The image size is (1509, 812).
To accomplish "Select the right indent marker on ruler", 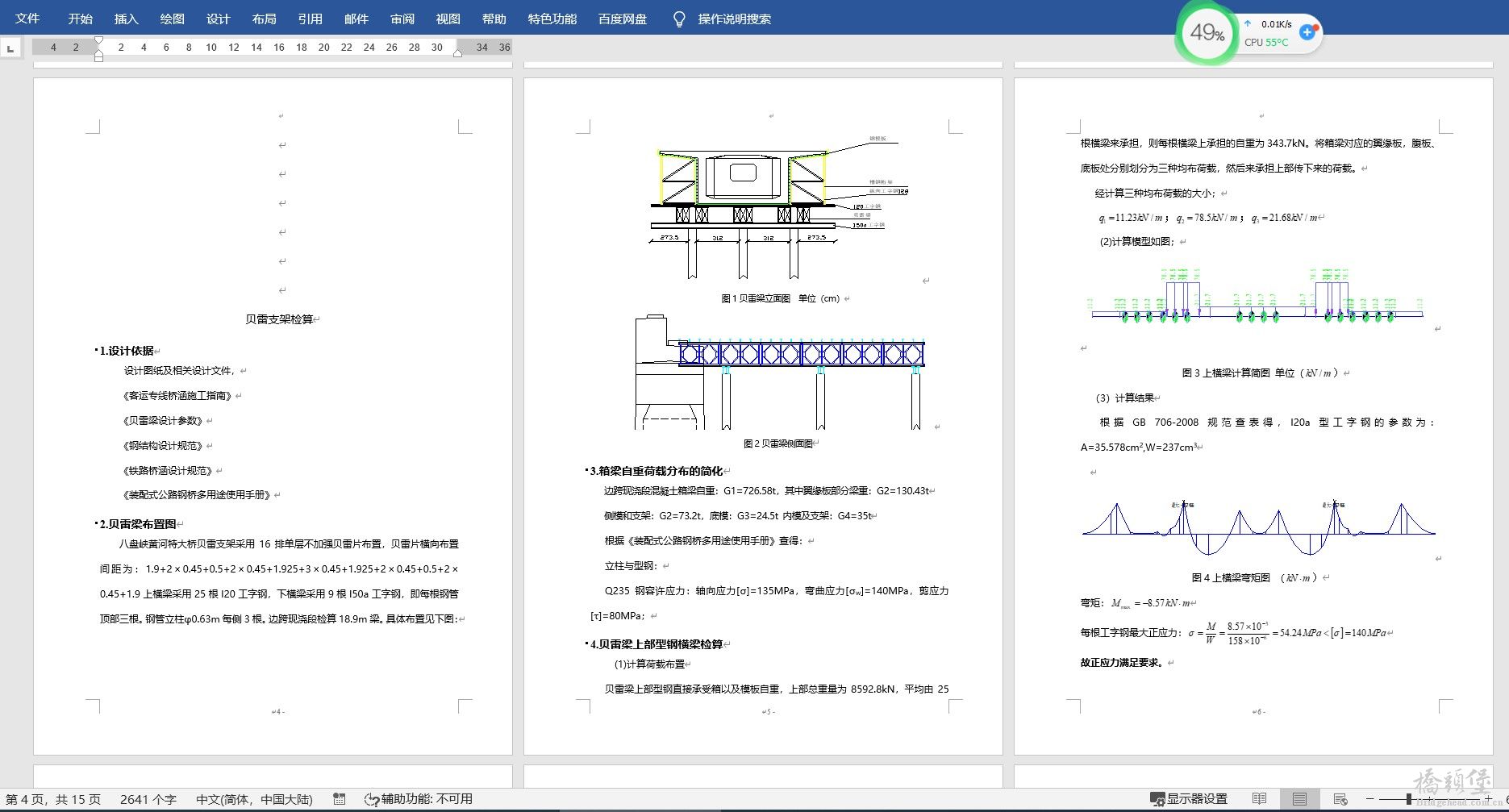I will tap(457, 53).
